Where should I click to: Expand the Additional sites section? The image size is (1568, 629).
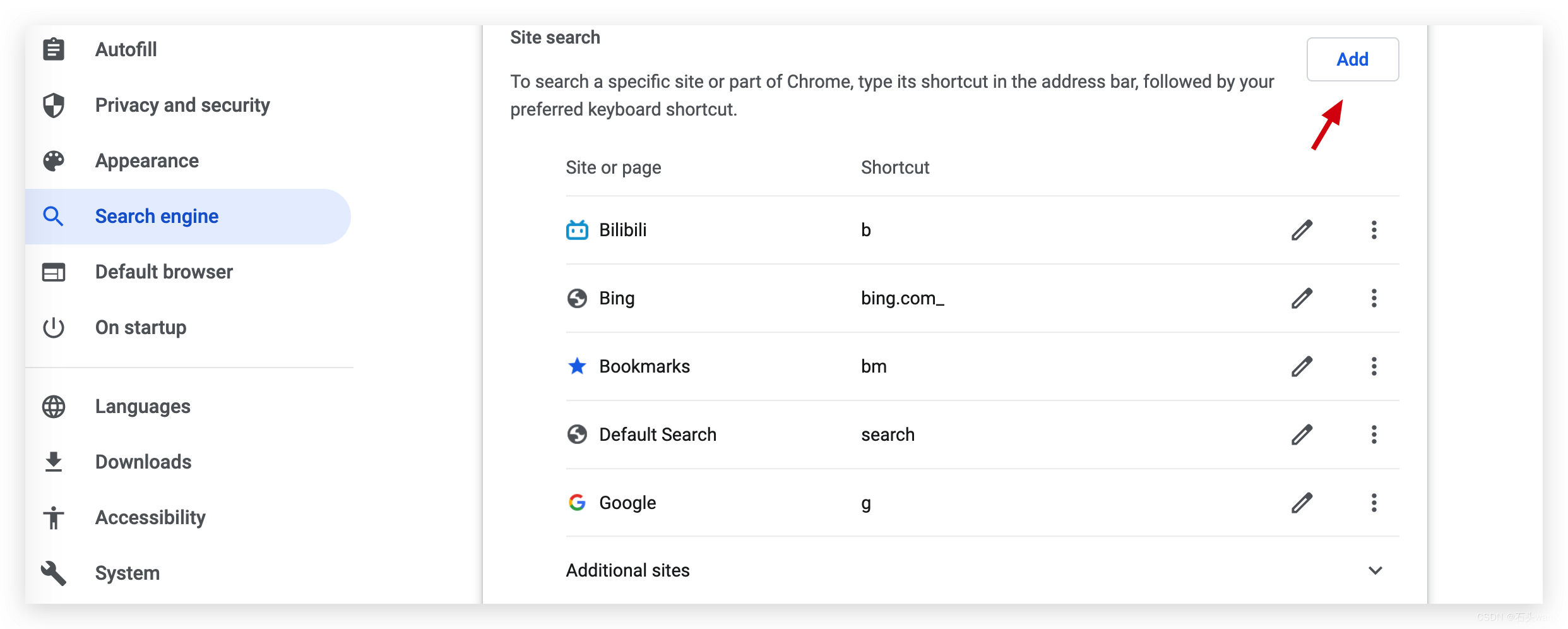(1375, 570)
